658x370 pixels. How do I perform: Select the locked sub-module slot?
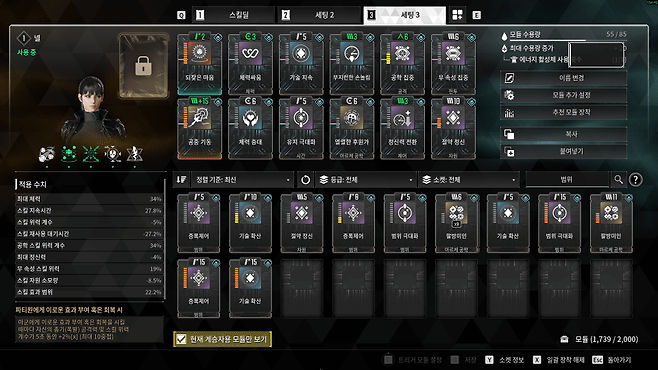click(144, 66)
